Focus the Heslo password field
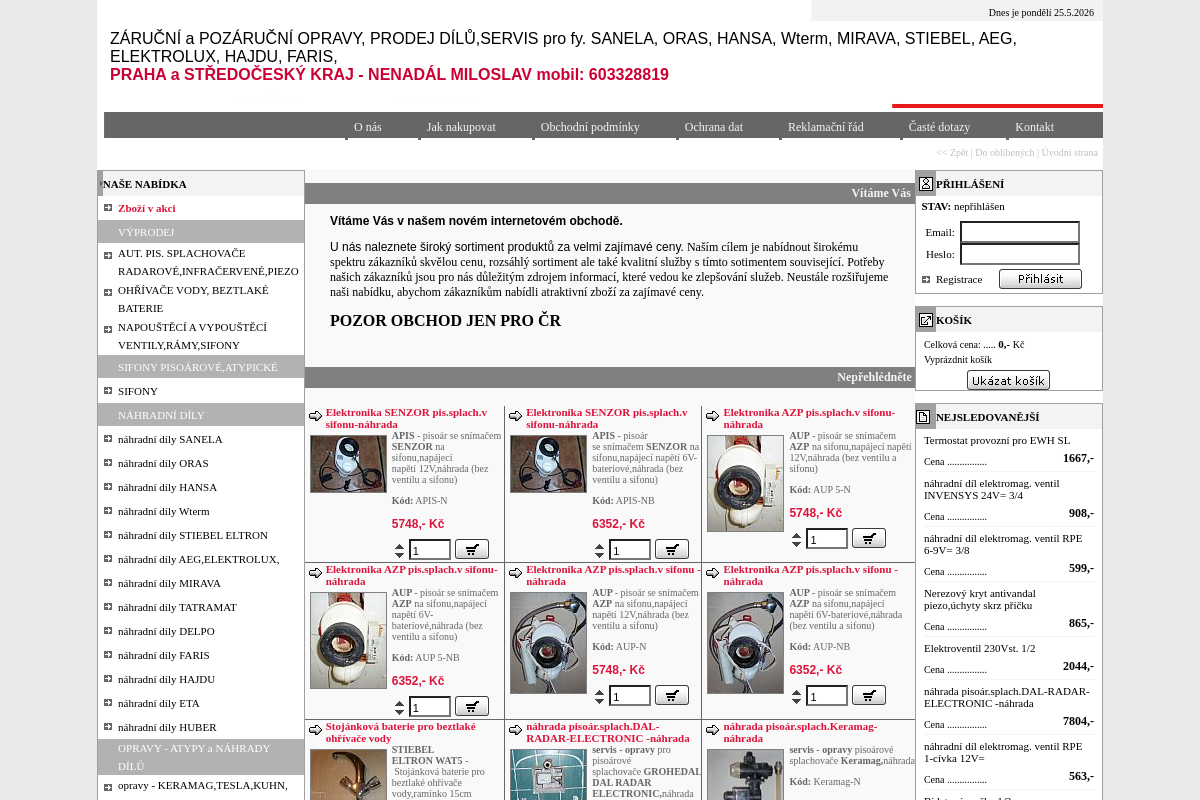The image size is (1200, 800). click(1020, 254)
